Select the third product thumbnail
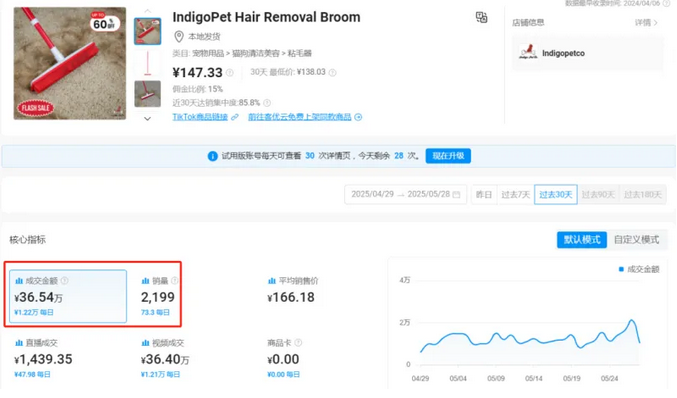The image size is (677, 398). pos(148,94)
